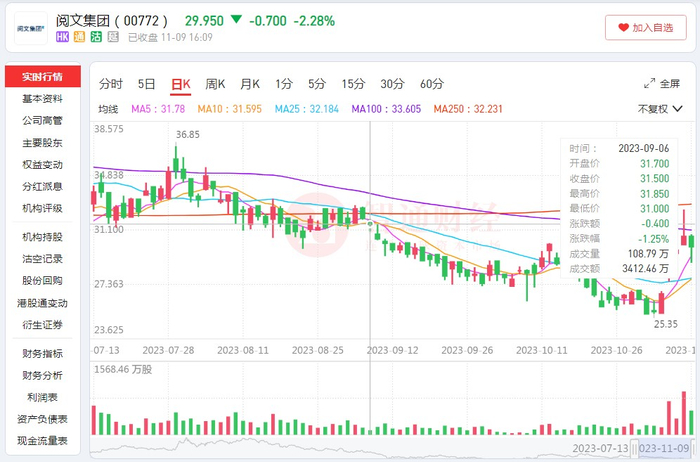Open 现金流量表 in the sidebar
The height and width of the screenshot is (462, 700).
pos(42,440)
